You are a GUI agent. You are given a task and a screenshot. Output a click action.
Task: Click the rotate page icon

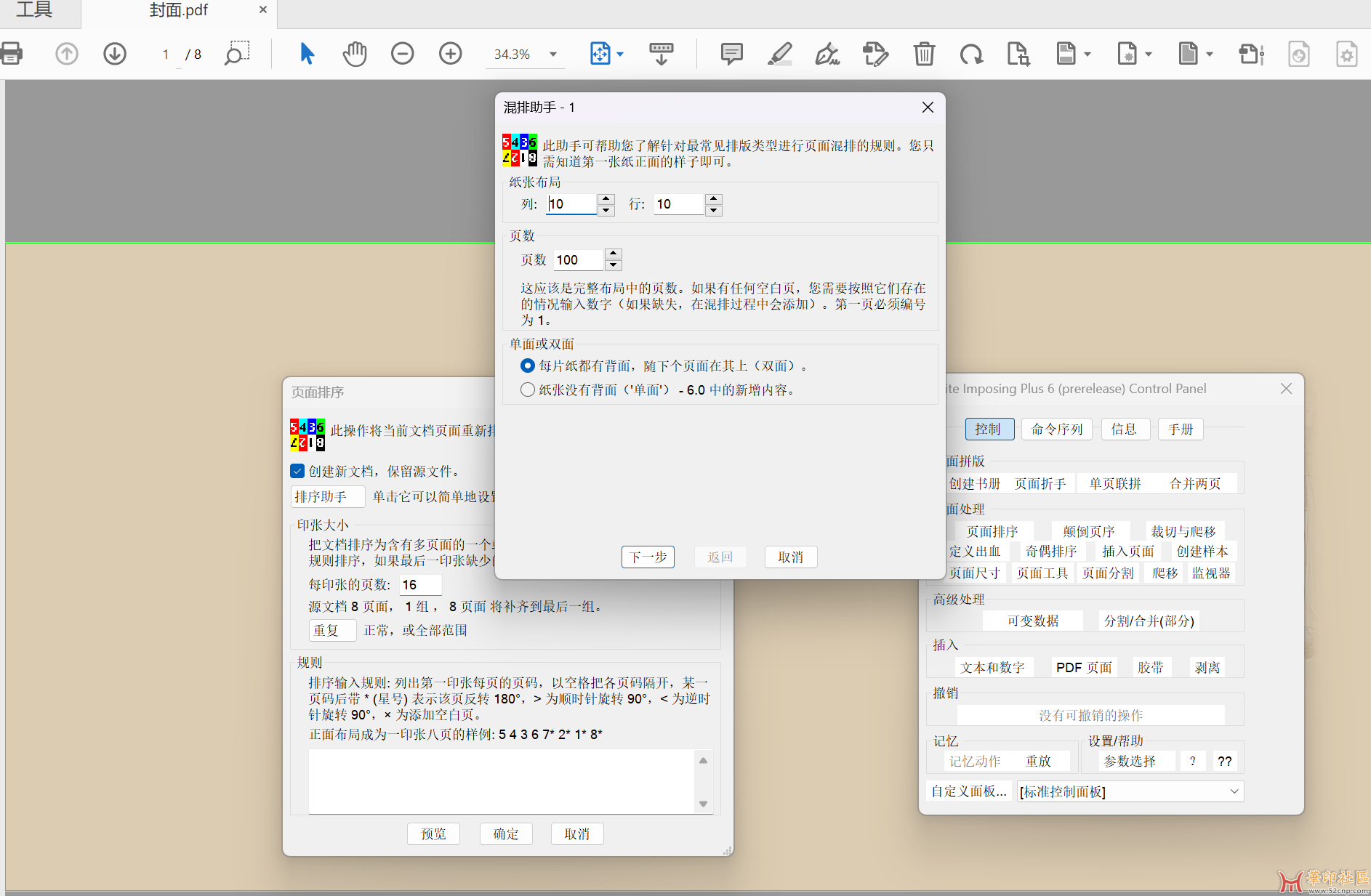pos(971,54)
